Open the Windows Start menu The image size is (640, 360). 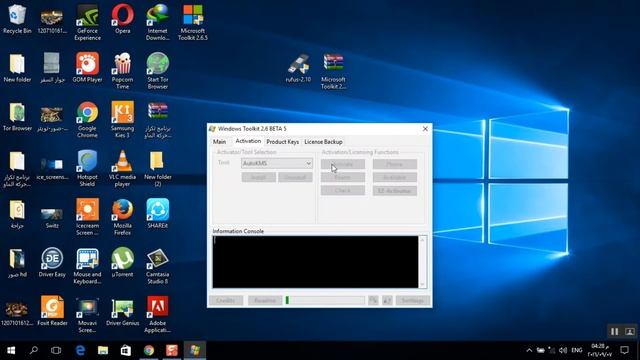click(11, 350)
